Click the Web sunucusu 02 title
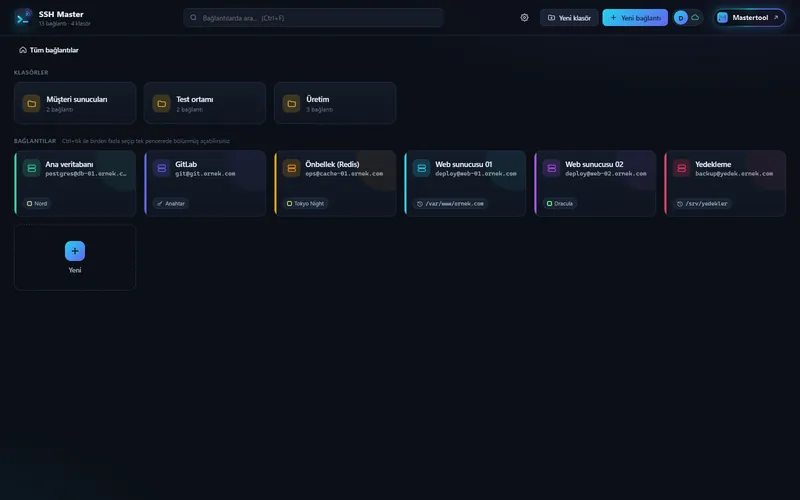This screenshot has height=500, width=800. (594, 164)
